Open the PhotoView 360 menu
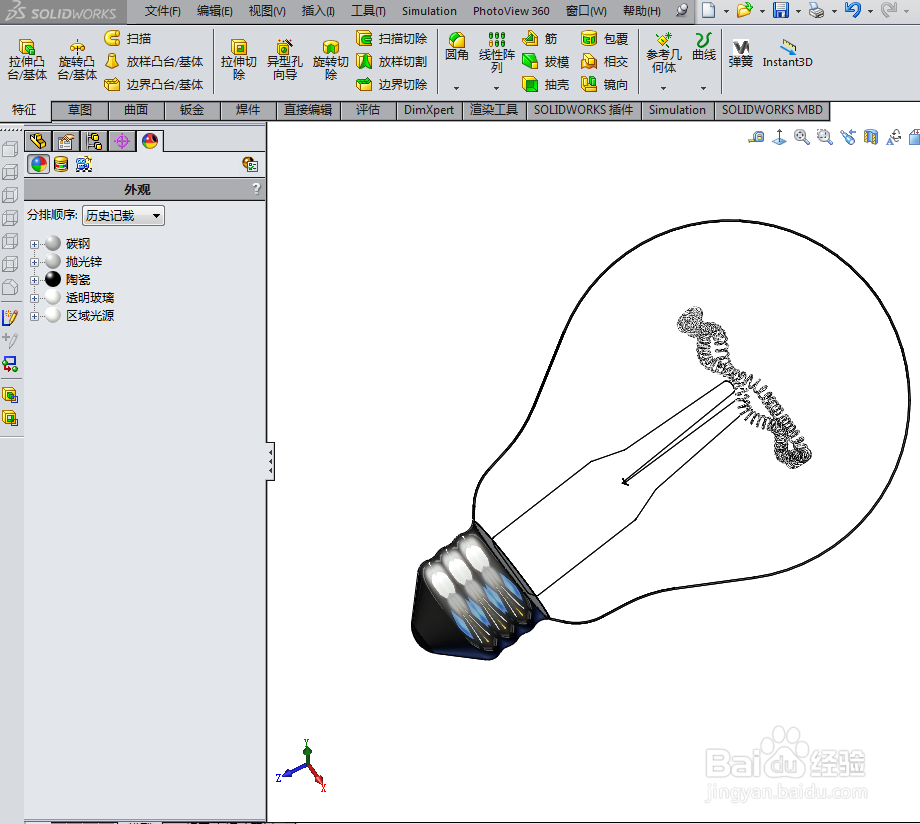The width and height of the screenshot is (920, 824). 511,11
